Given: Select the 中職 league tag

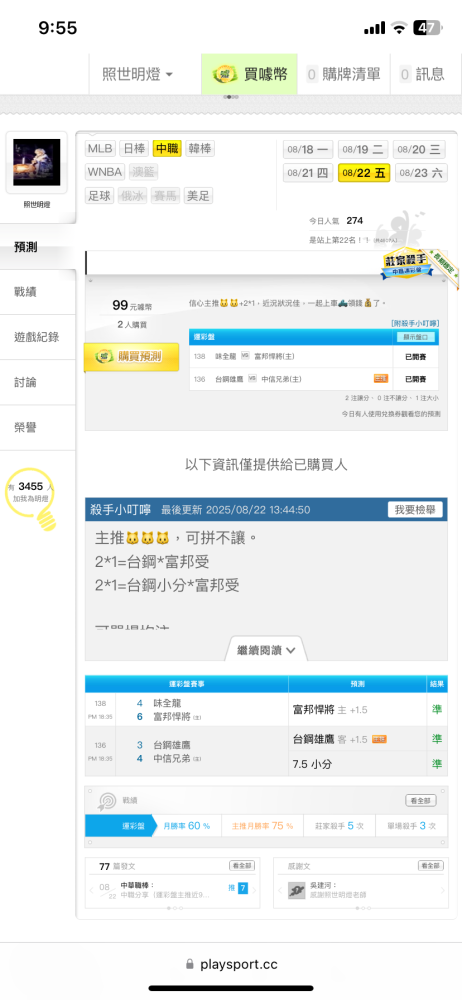Looking at the screenshot, I should coord(167,149).
